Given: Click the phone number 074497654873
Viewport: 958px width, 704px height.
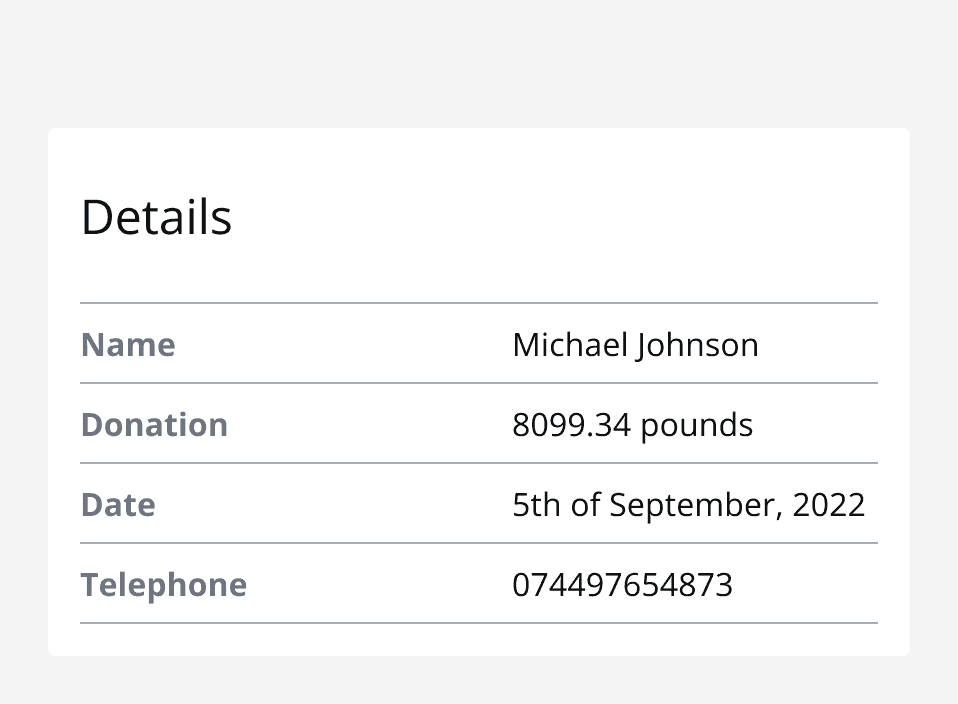Looking at the screenshot, I should click(622, 585).
